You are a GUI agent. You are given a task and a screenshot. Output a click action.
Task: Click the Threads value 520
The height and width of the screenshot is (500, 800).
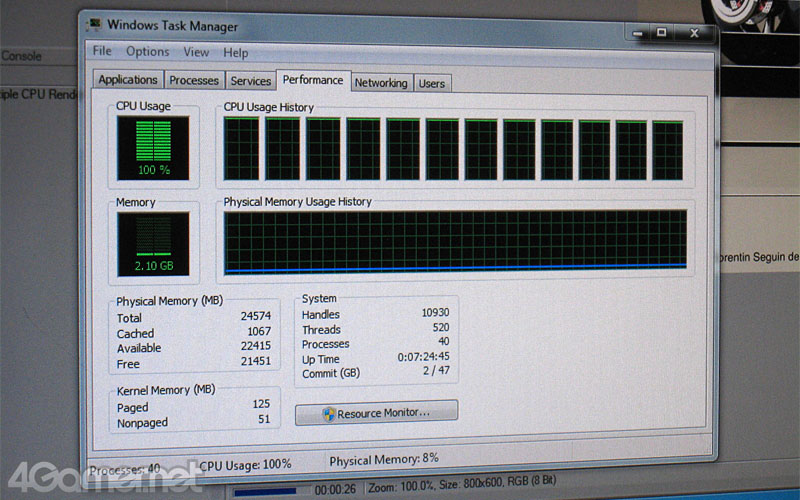click(x=441, y=327)
